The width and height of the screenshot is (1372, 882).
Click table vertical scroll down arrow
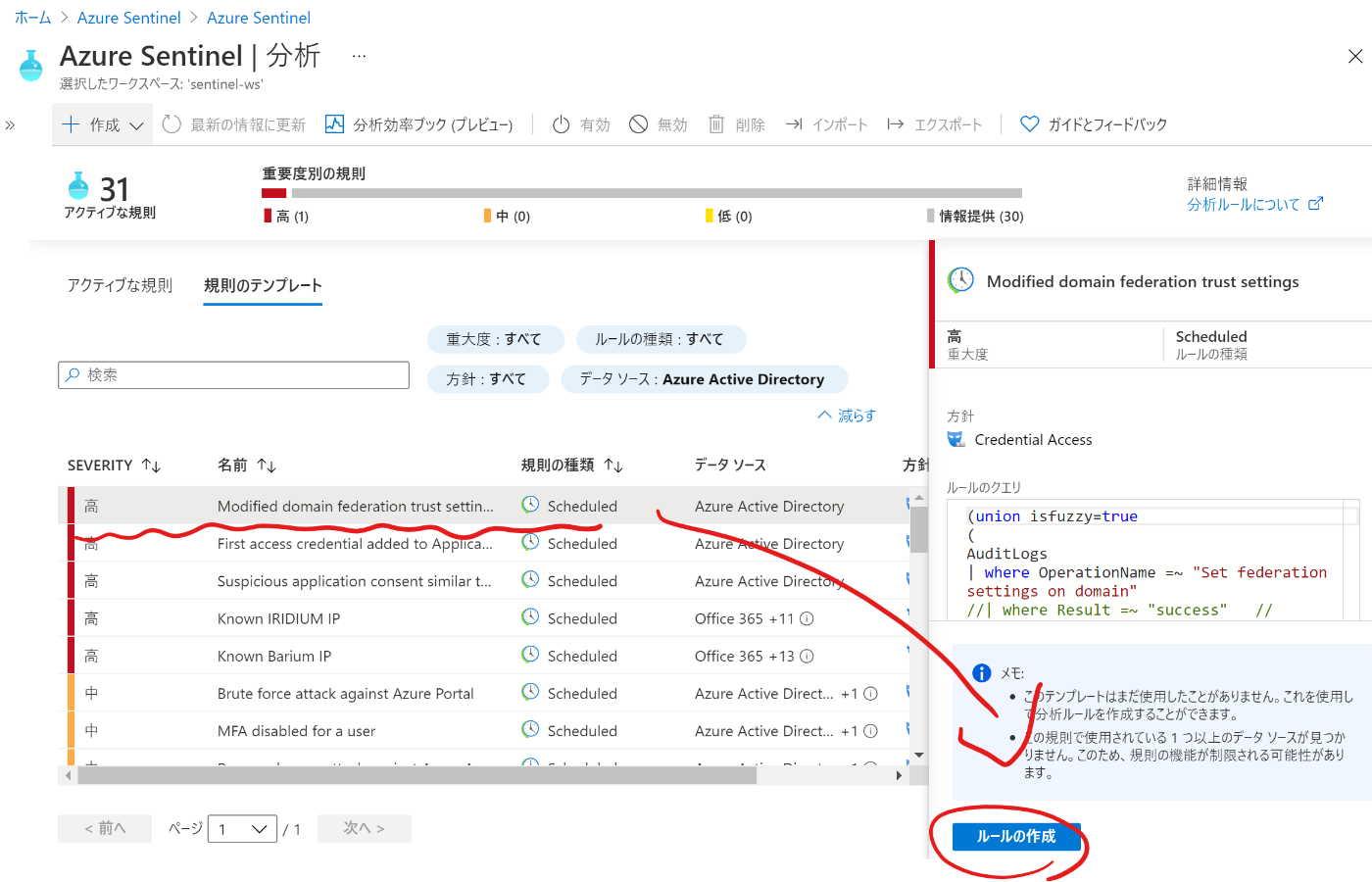(918, 755)
